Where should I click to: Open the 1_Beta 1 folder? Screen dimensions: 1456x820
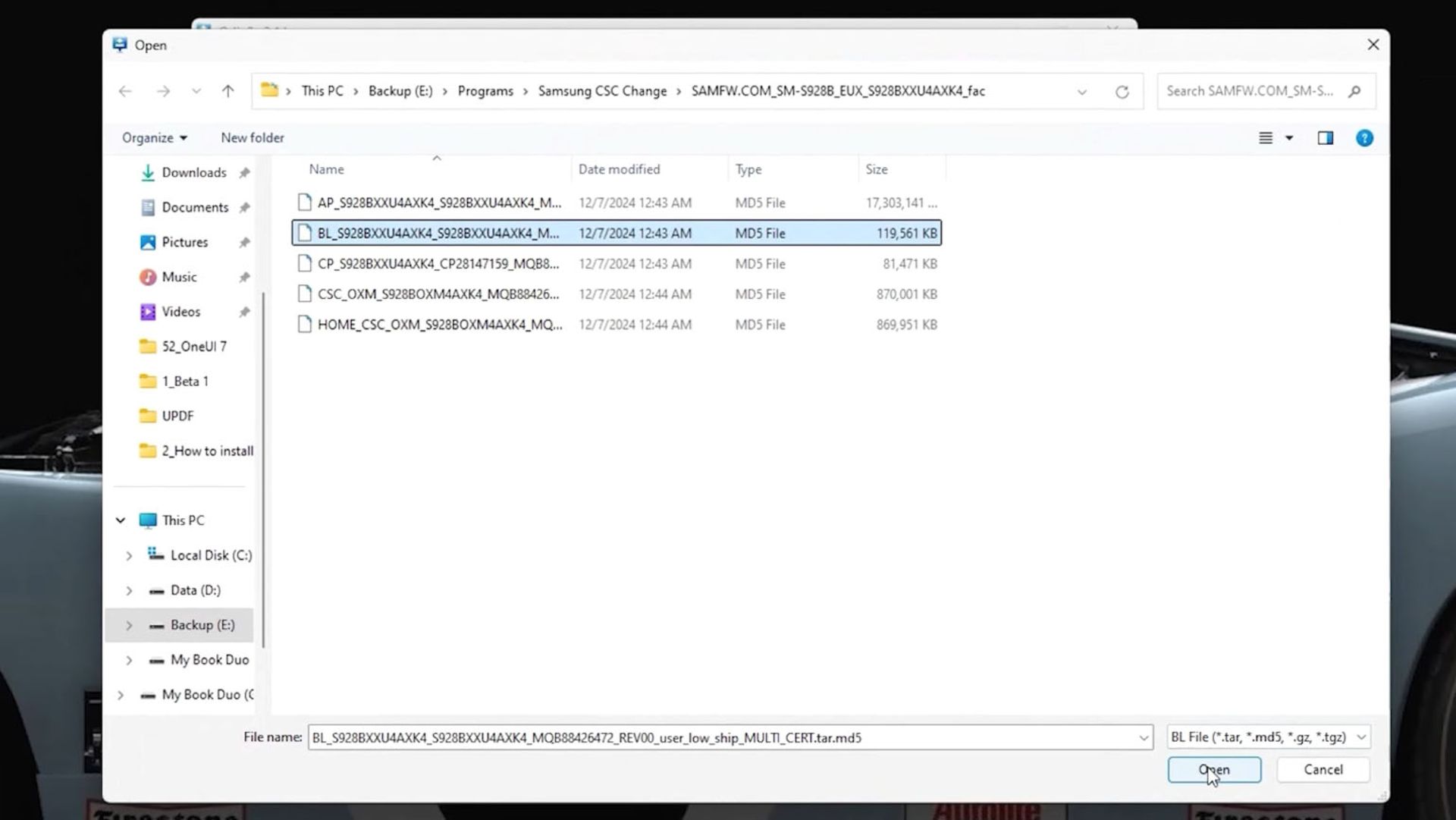[x=184, y=382]
